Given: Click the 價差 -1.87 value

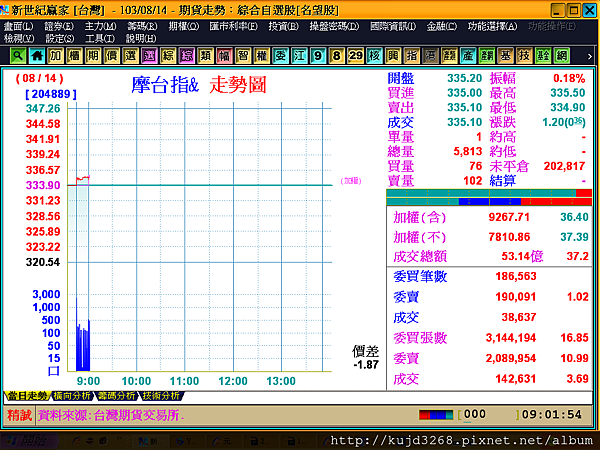Looking at the screenshot, I should (366, 365).
